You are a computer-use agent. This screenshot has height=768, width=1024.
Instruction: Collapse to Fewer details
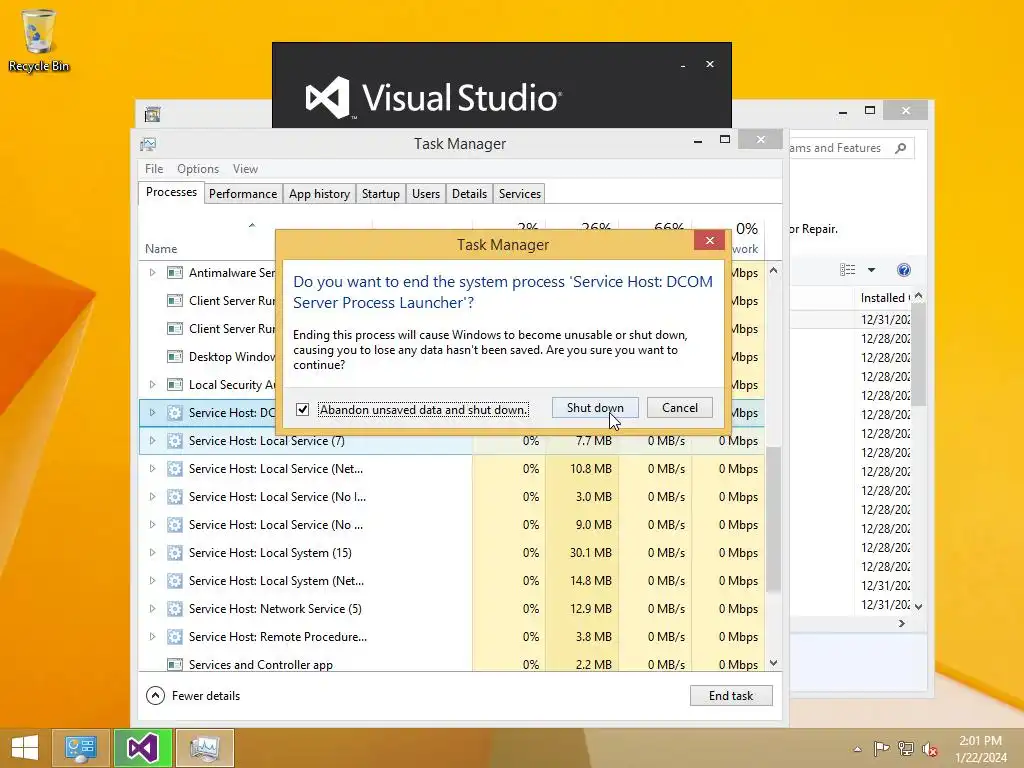tap(193, 696)
